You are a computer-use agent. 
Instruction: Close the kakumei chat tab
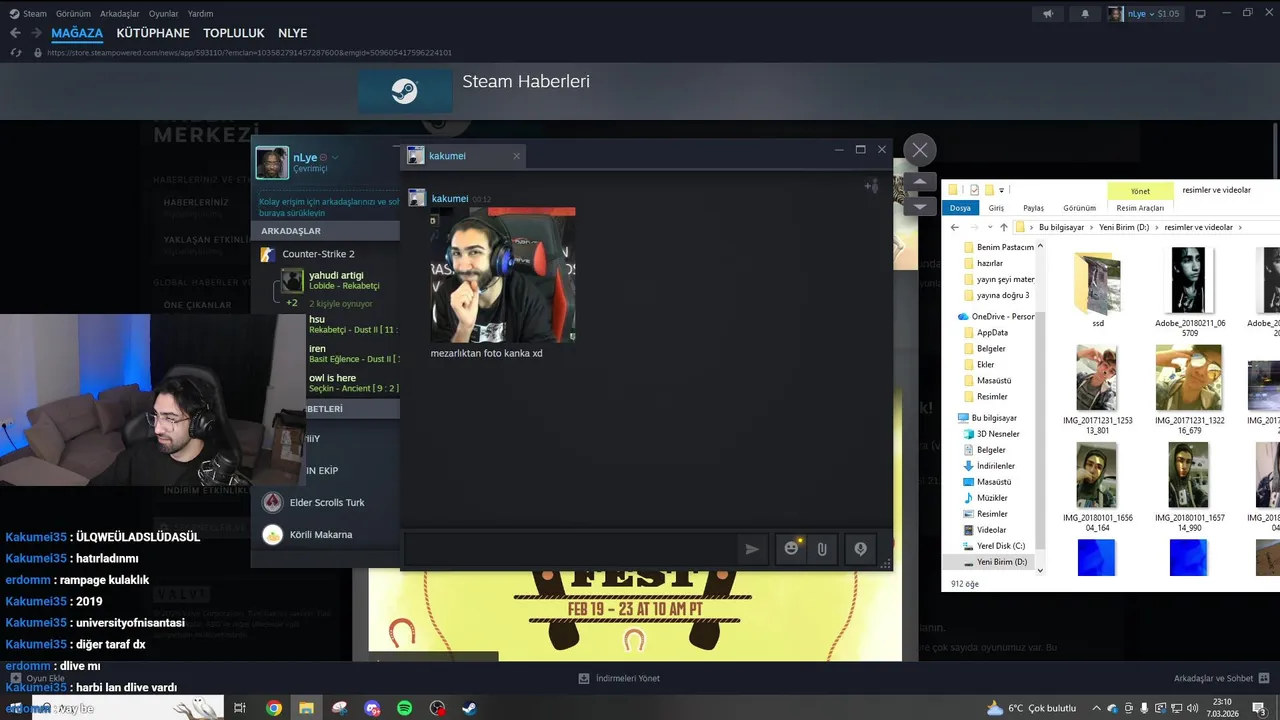click(x=516, y=156)
